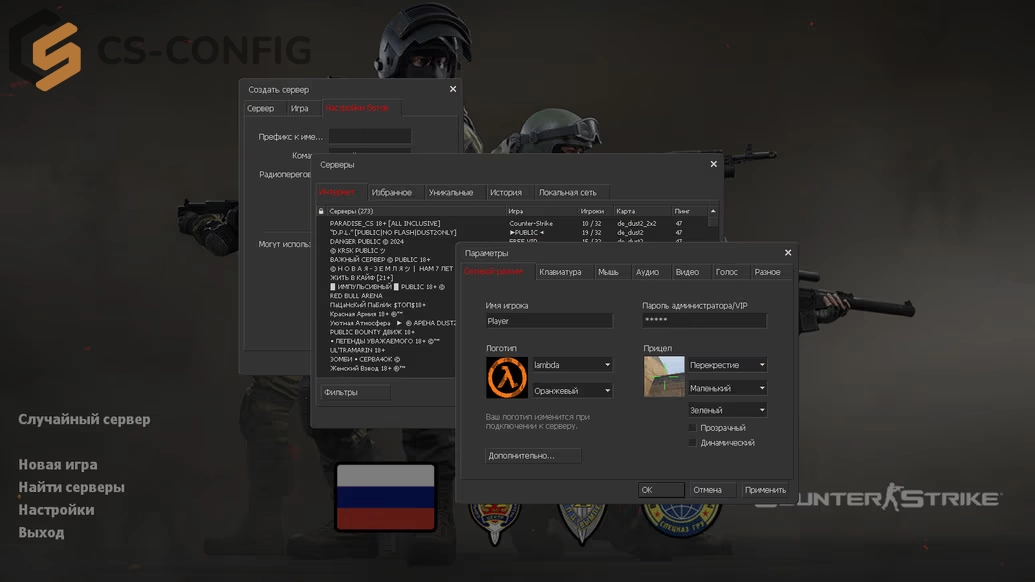Open the Маленький crosshair size dropdown

[x=727, y=388]
